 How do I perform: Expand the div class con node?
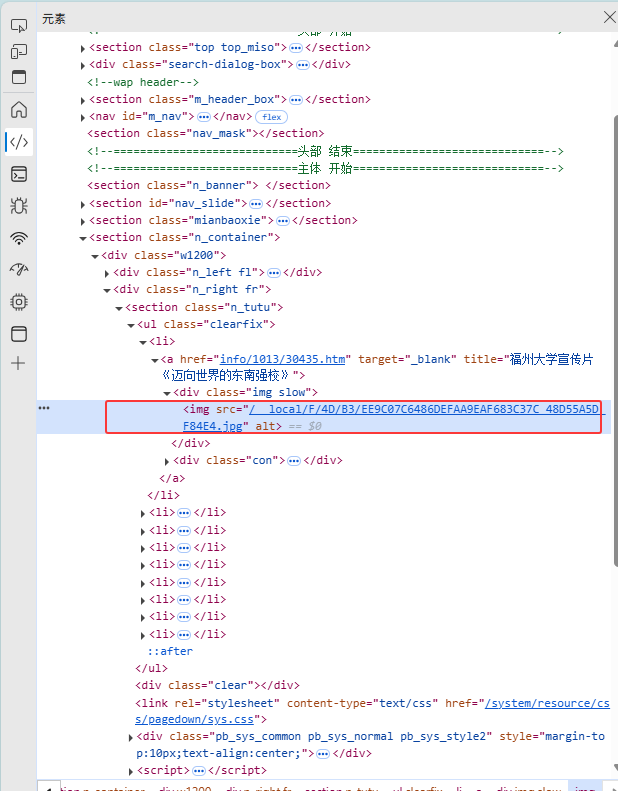tap(167, 461)
